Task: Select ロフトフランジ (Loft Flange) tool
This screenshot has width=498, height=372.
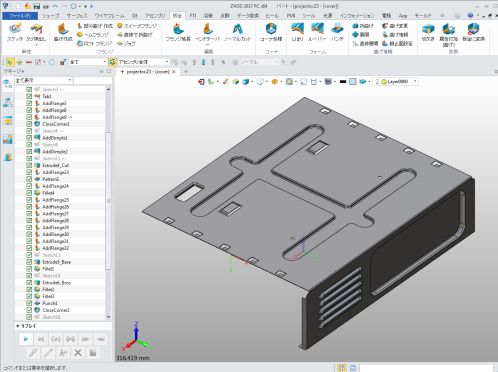Action: [94, 43]
